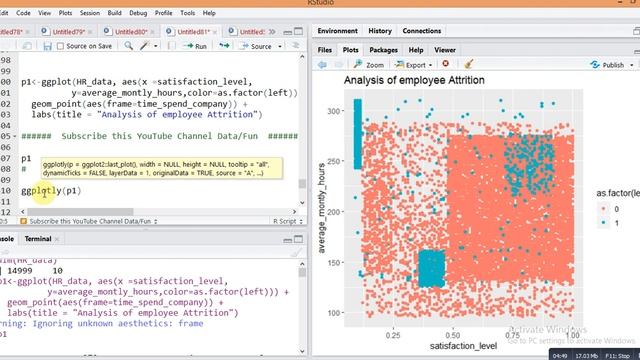Click the Publish button
The width and height of the screenshot is (640, 360).
(608, 64)
